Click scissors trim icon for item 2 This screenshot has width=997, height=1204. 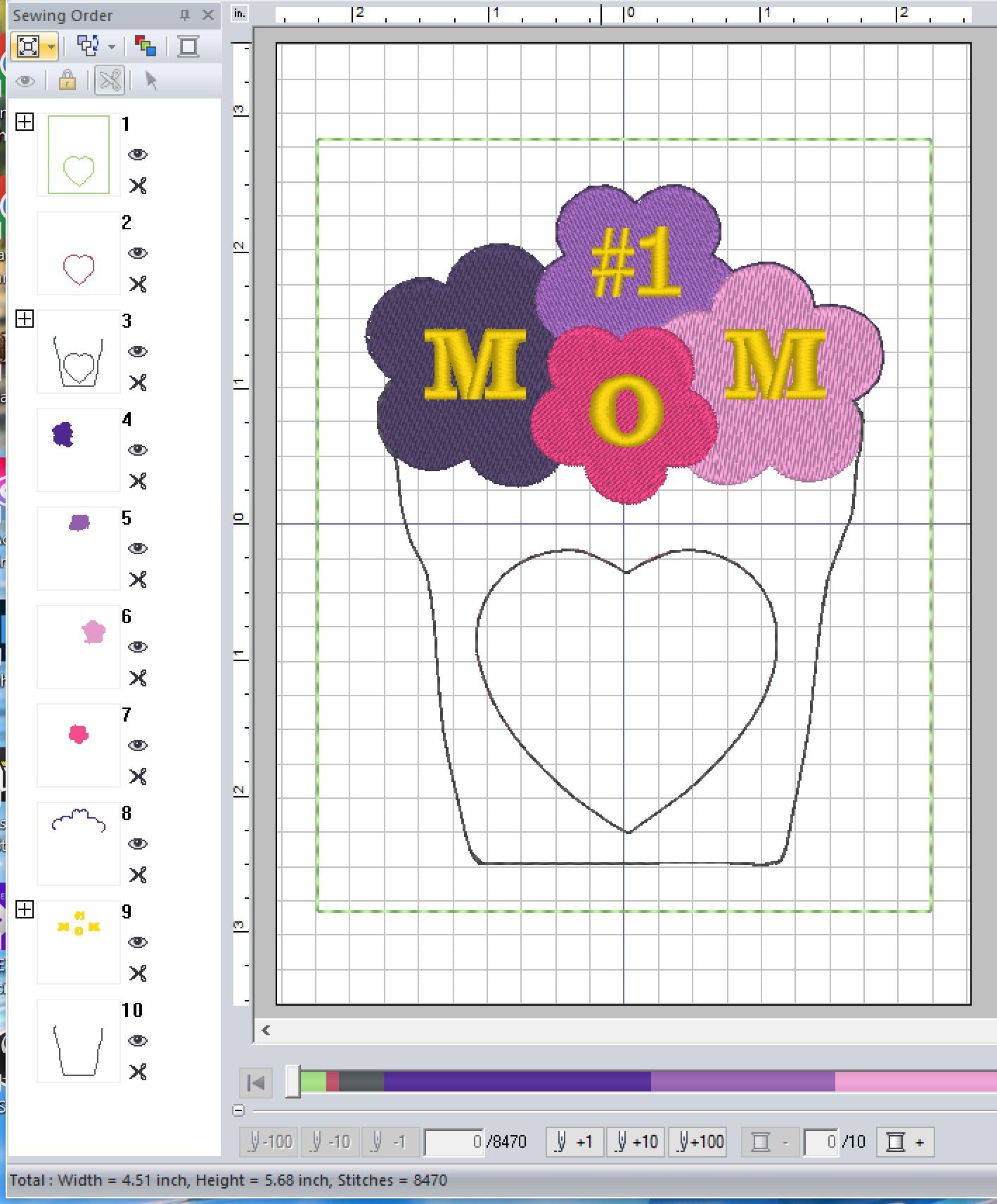[x=138, y=284]
